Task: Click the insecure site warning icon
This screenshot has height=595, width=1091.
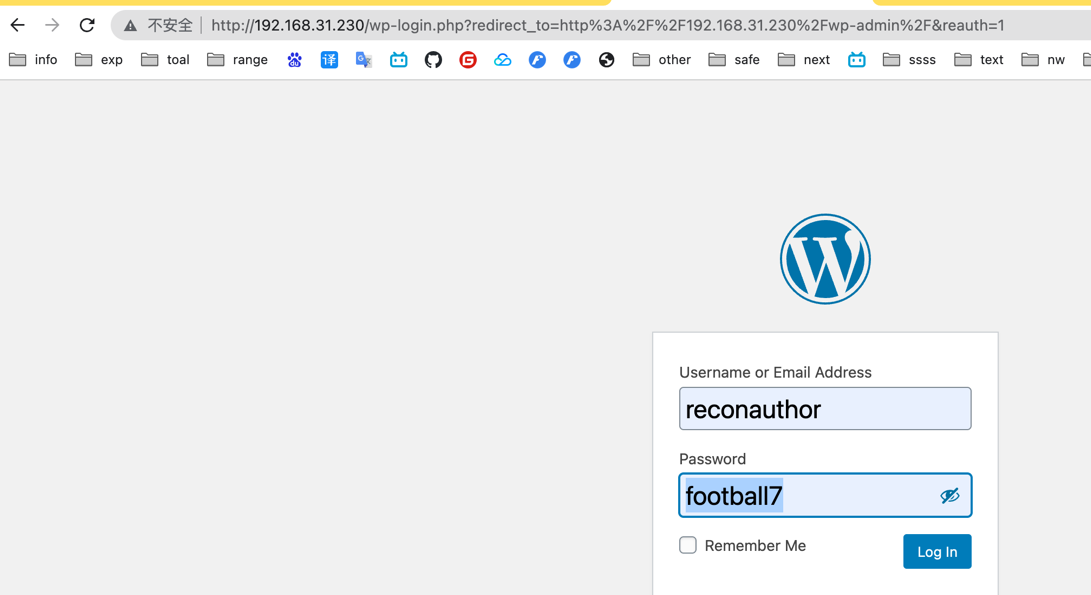Action: [x=131, y=25]
